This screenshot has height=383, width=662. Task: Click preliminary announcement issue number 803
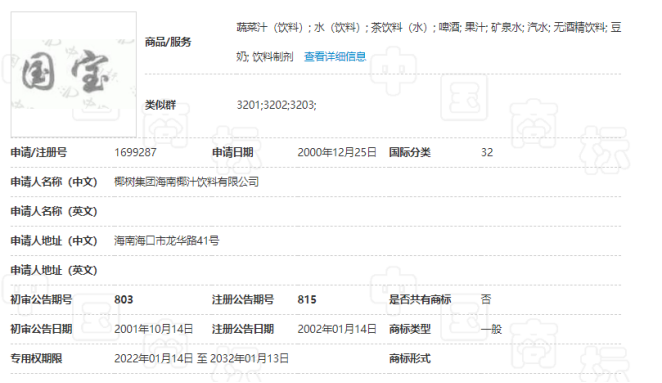tap(124, 300)
